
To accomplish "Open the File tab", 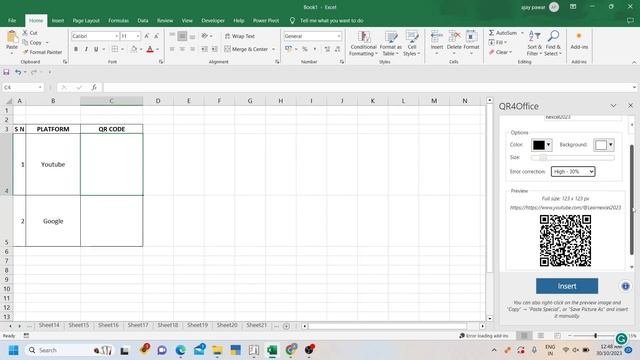I will pos(12,20).
